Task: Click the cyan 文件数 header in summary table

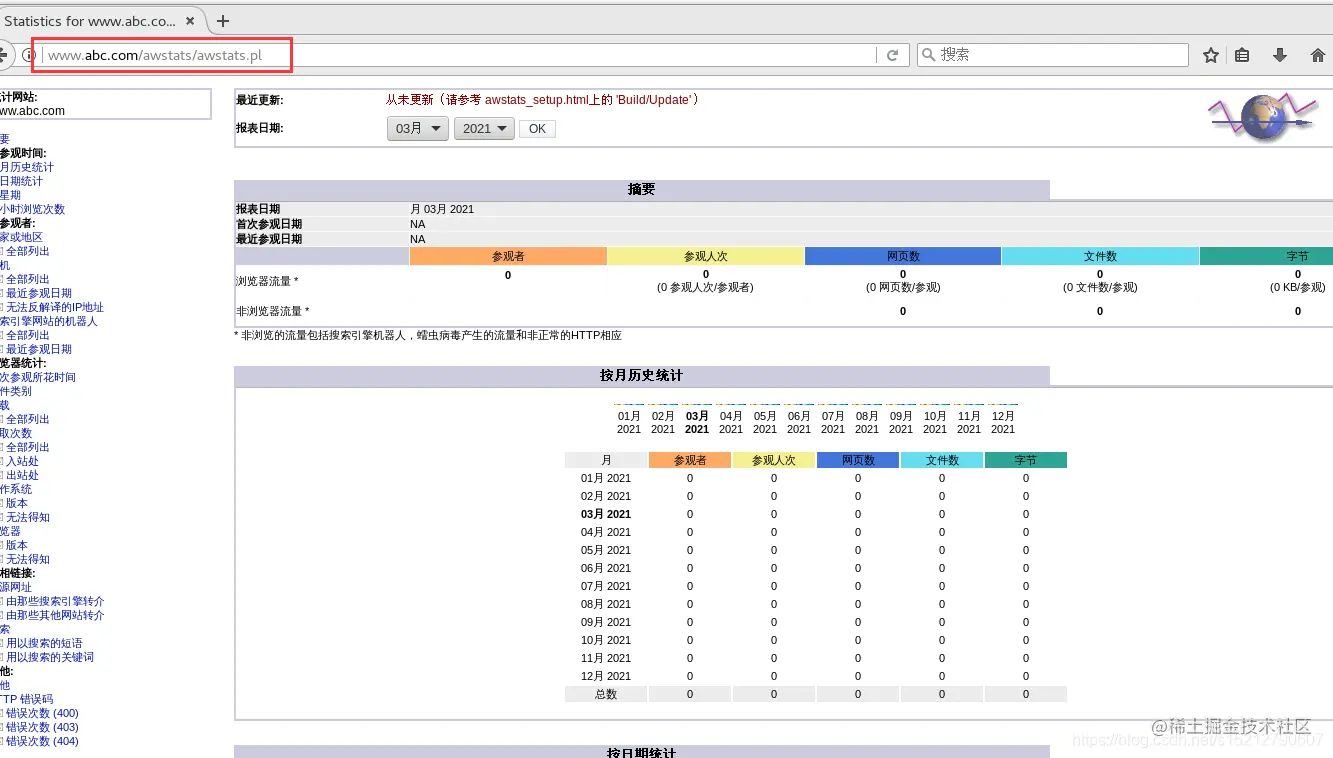Action: click(1100, 257)
